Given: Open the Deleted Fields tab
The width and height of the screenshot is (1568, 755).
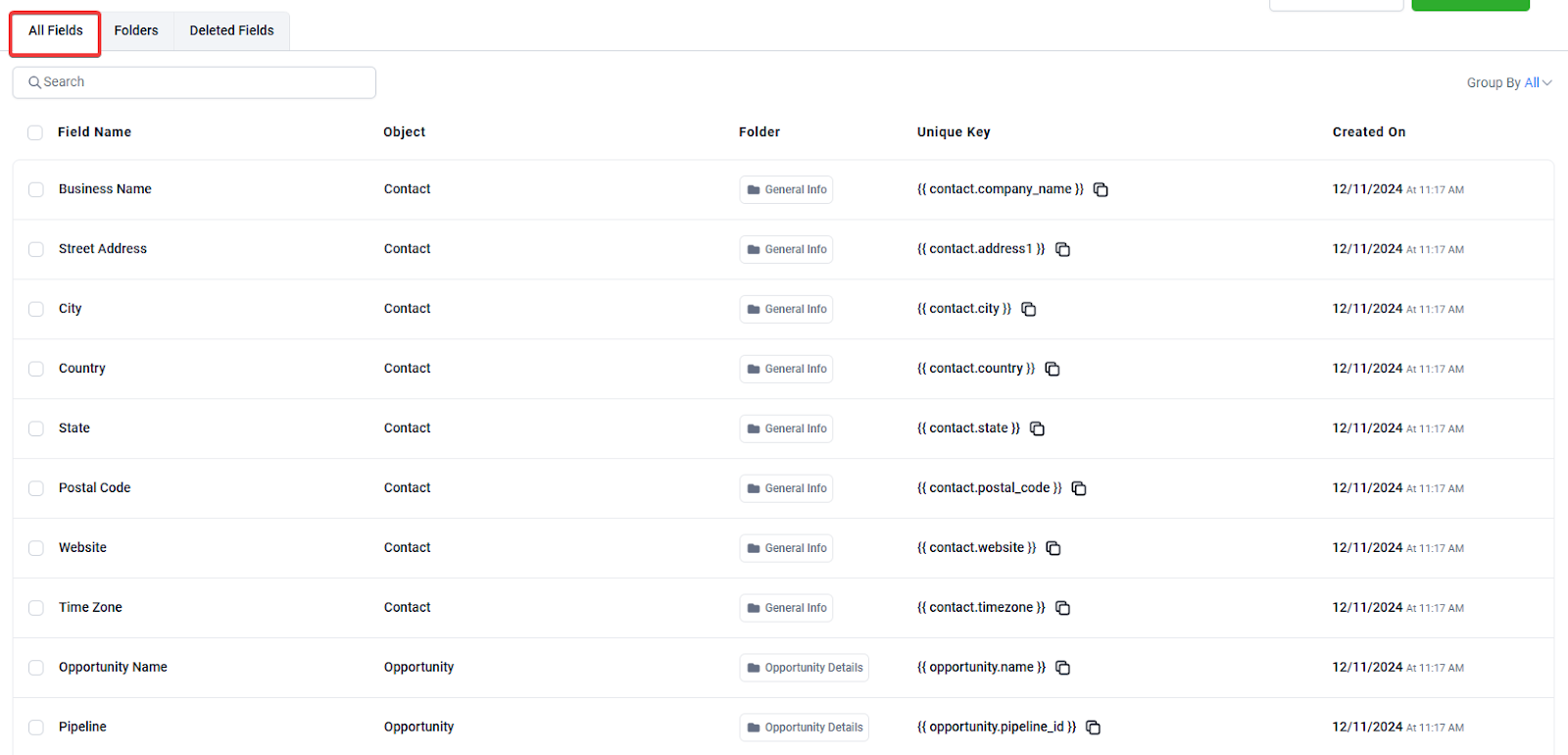Looking at the screenshot, I should click(x=231, y=30).
